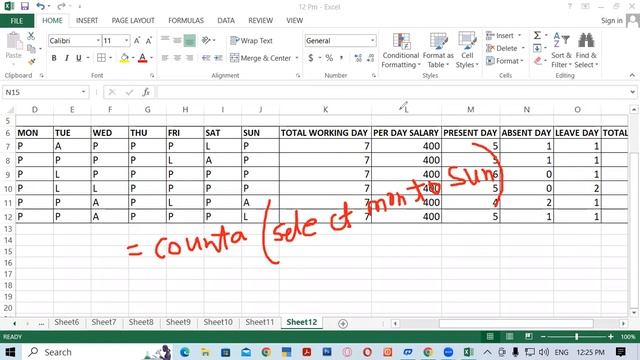Click the Accounting dollar format icon
This screenshot has height=360, width=640.
pos(311,58)
